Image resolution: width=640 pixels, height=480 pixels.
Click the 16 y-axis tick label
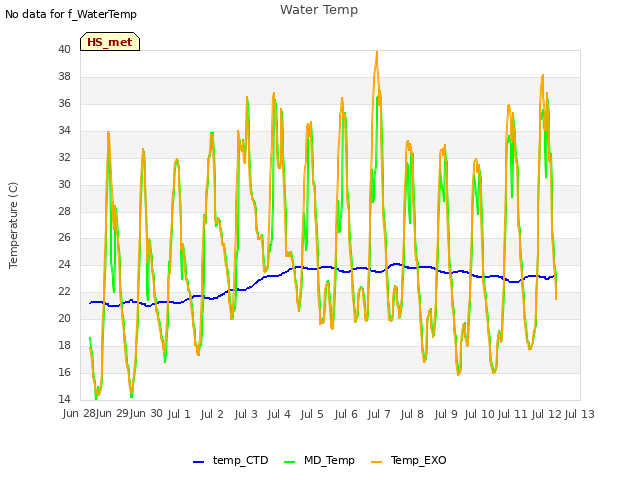(x=64, y=372)
